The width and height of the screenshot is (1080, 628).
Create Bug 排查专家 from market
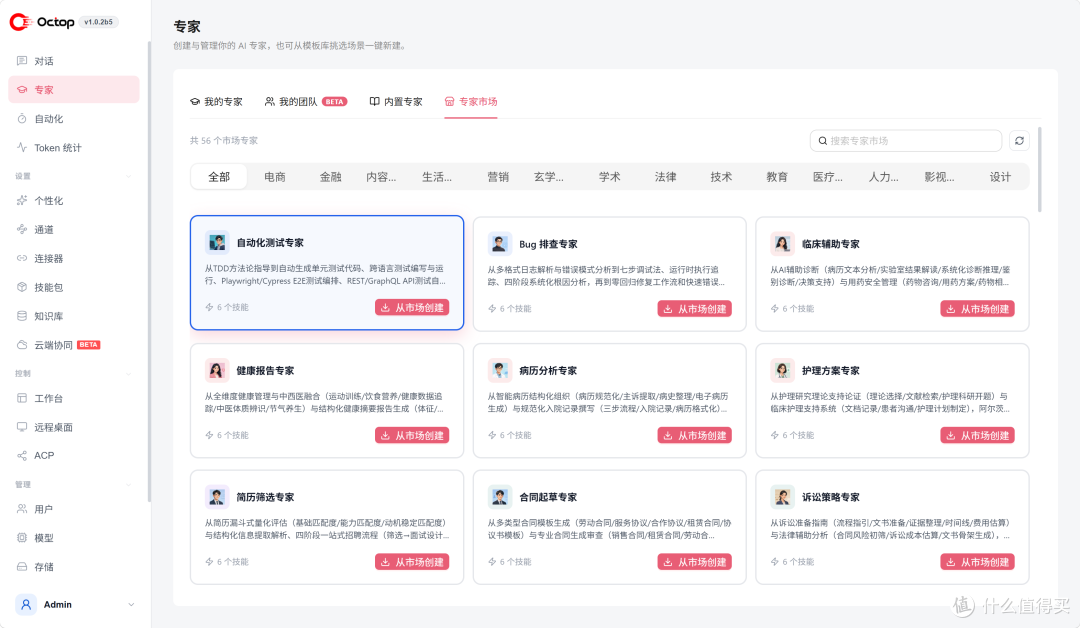click(694, 309)
